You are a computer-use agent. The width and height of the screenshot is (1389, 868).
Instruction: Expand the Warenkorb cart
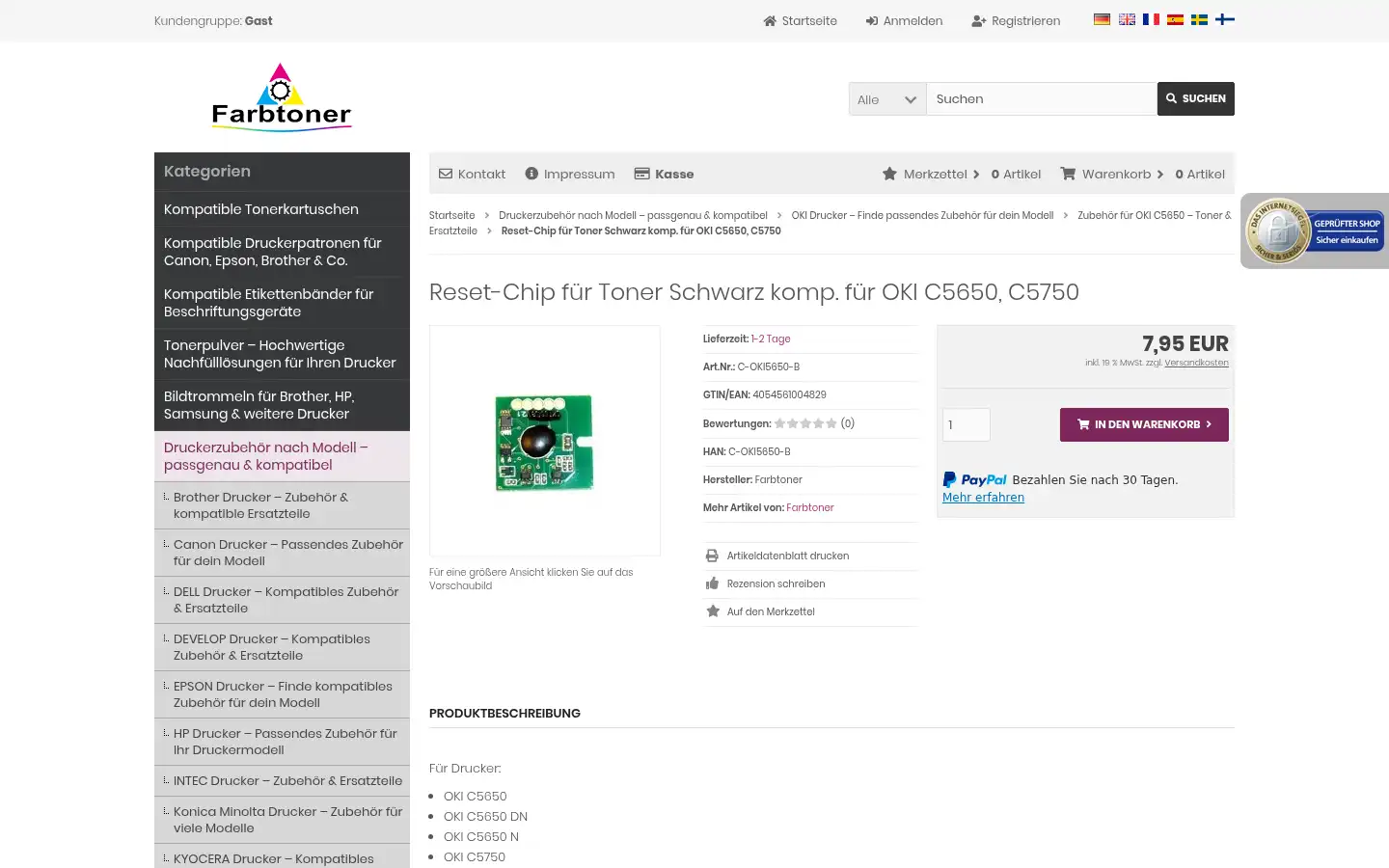coord(1112,174)
